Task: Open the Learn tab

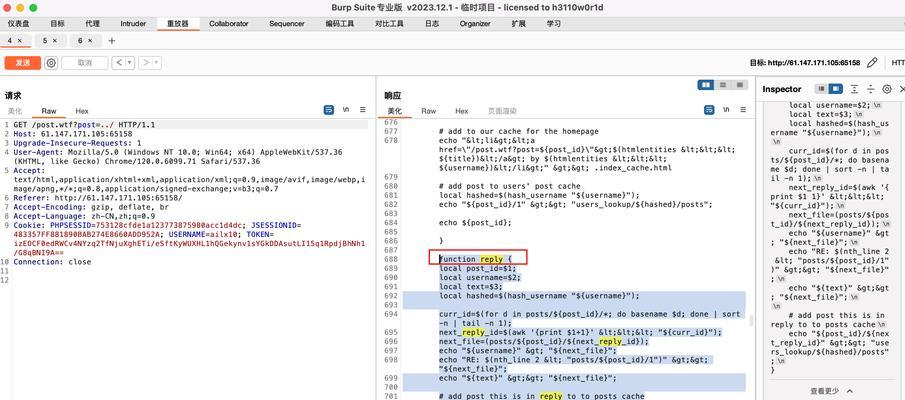Action: pos(554,24)
